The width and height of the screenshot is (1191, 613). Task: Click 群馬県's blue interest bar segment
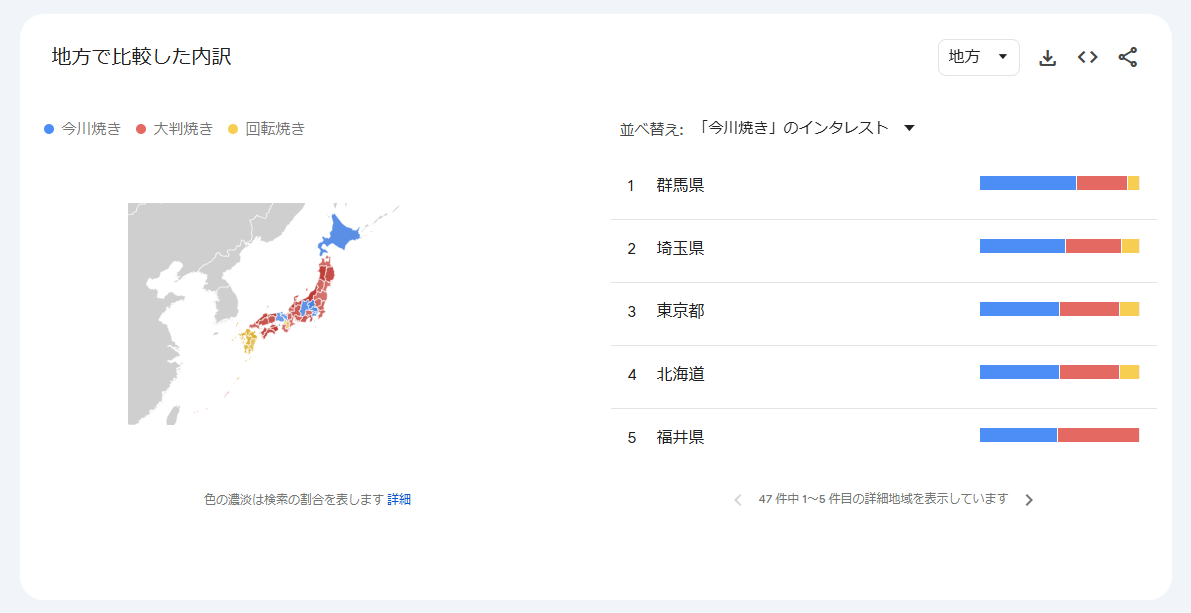pyautogui.click(x=1028, y=183)
